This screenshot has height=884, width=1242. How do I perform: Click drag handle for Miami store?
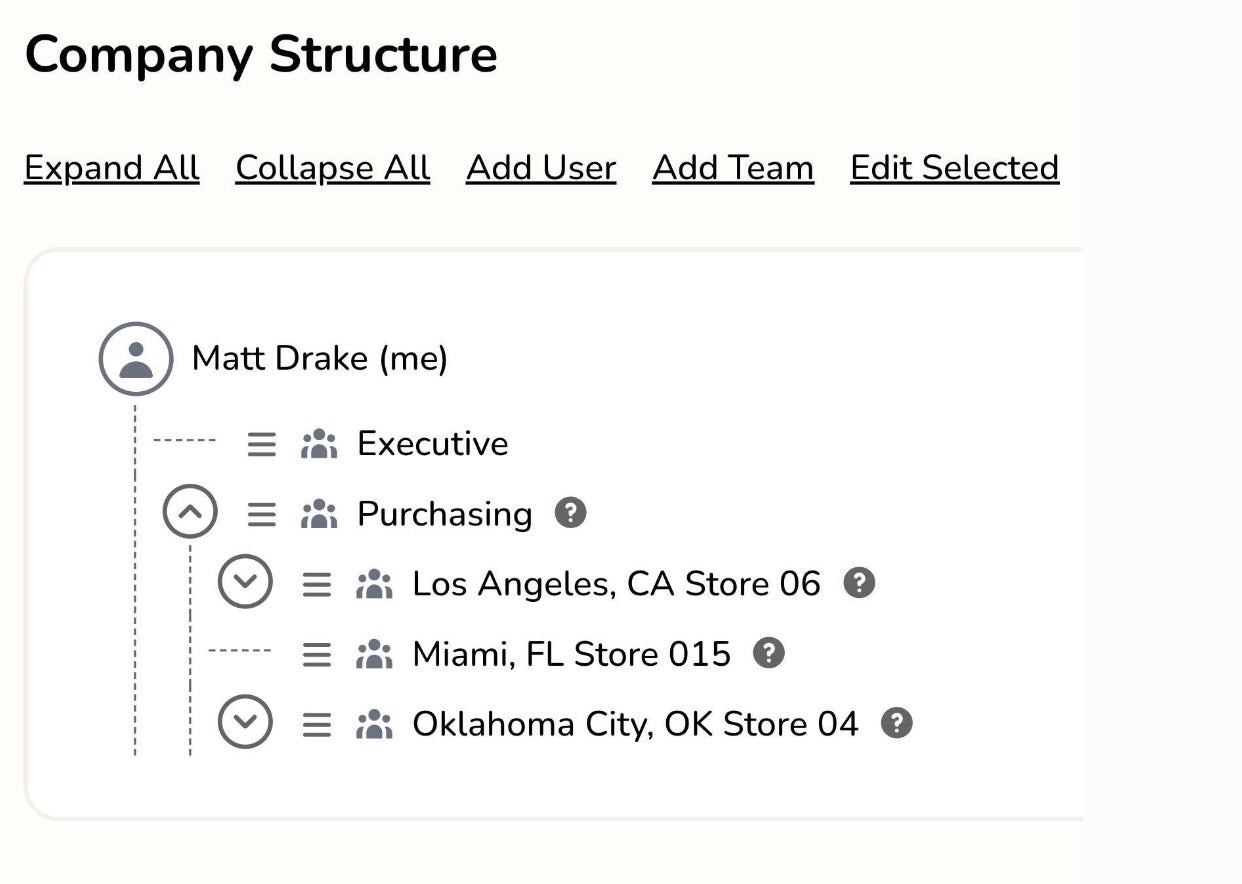point(317,654)
